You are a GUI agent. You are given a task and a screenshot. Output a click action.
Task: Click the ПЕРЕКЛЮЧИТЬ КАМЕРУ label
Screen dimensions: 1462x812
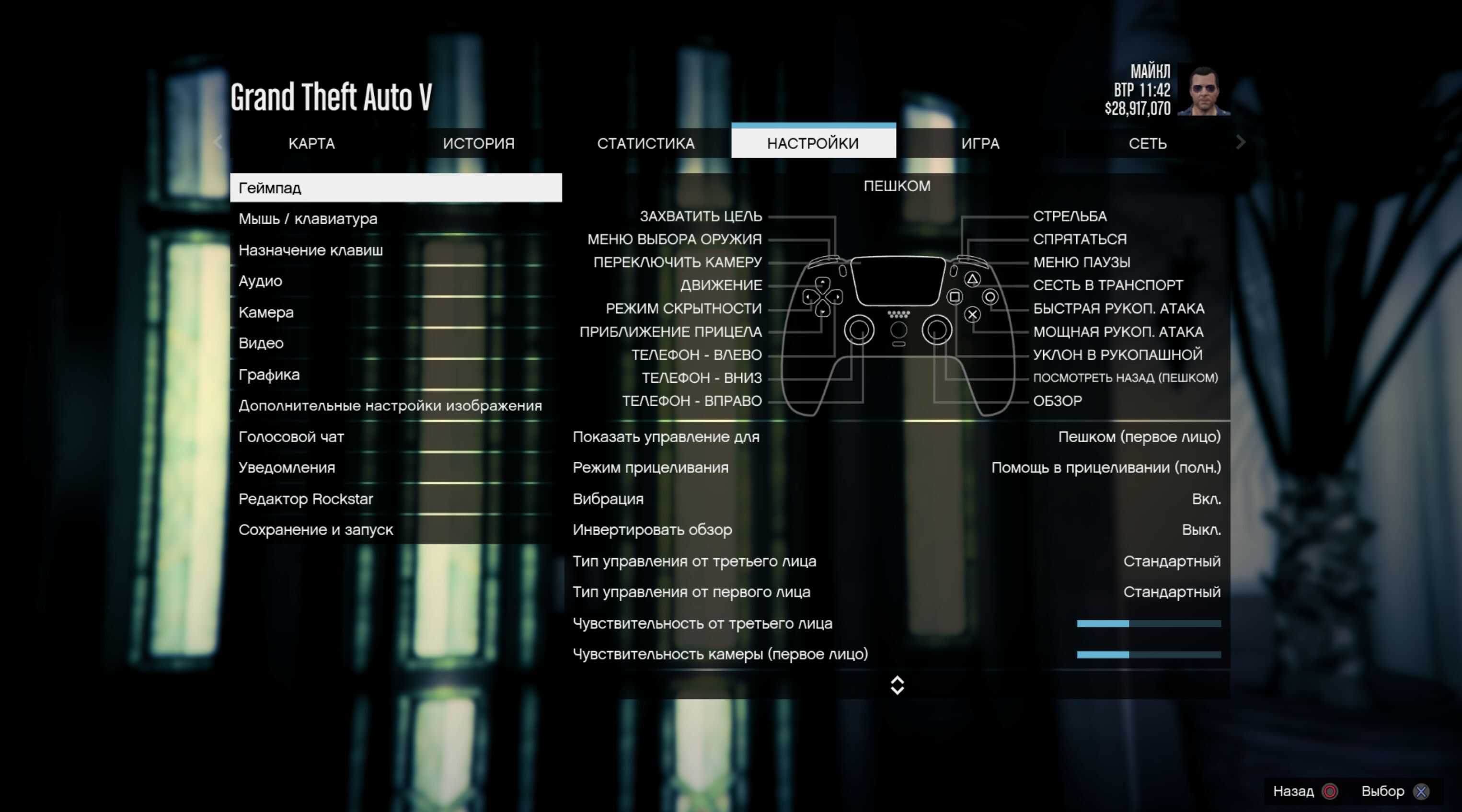(678, 262)
